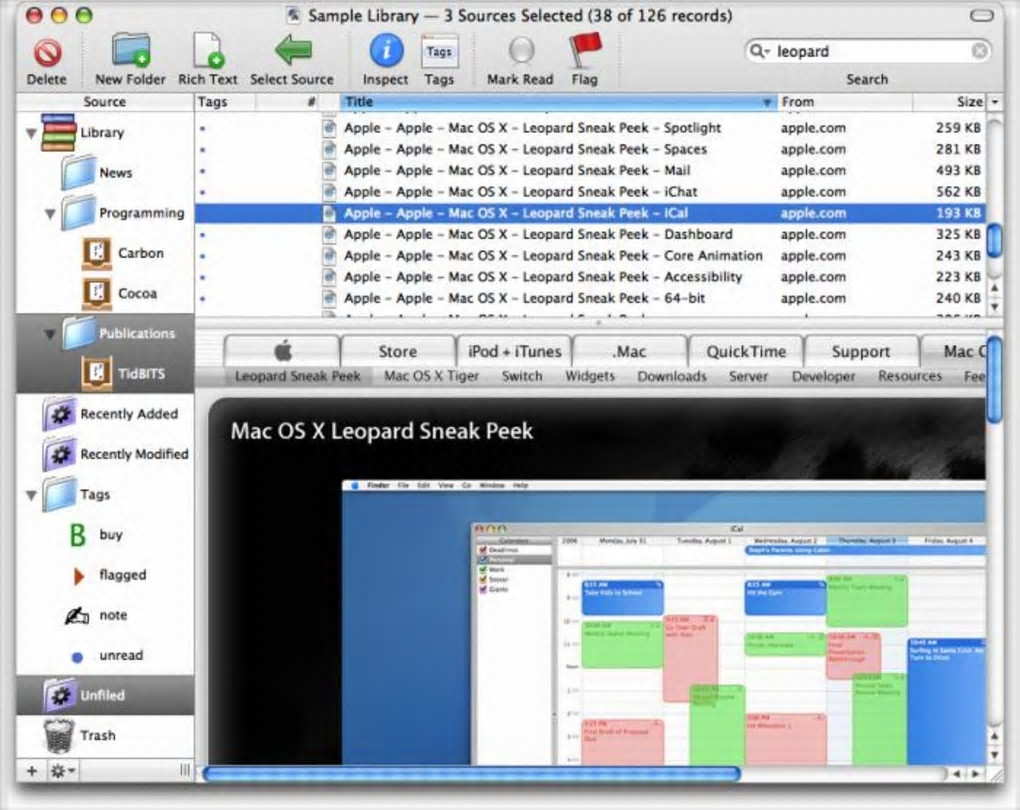1020x810 pixels.
Task: Sort records by Title column
Action: [558, 102]
